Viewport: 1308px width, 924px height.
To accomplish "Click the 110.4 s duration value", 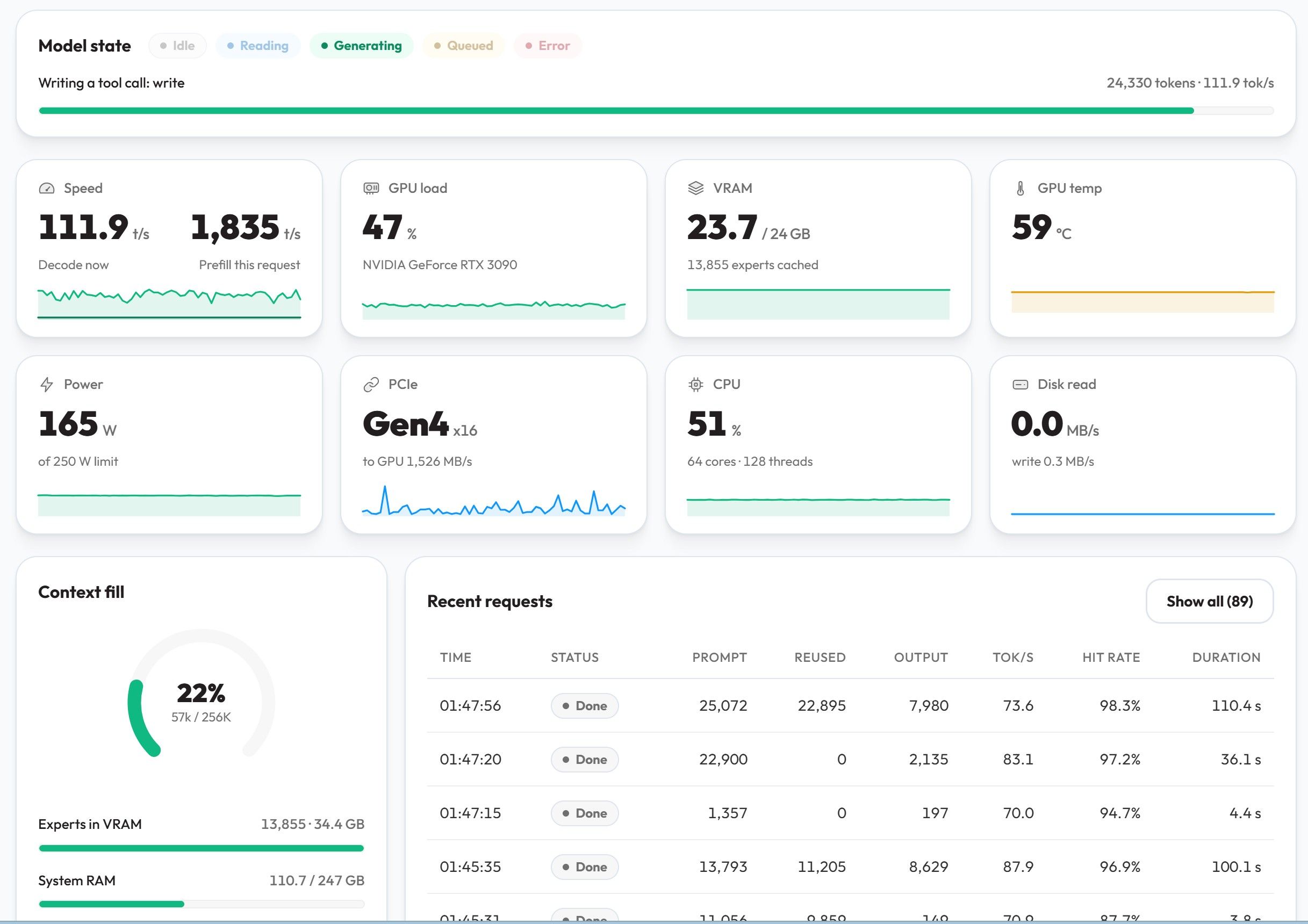I will [1235, 706].
